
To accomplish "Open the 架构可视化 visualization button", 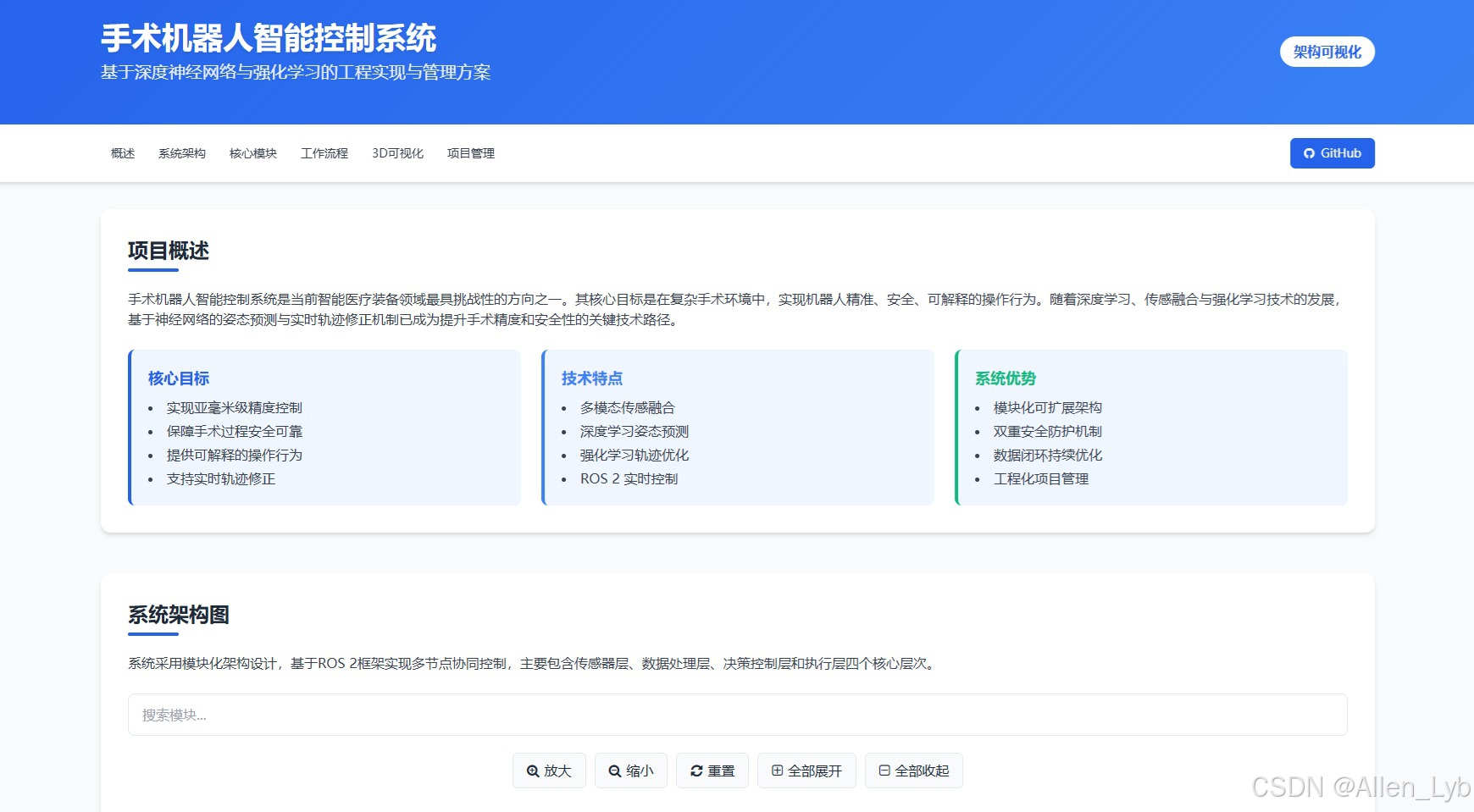I will [1327, 51].
